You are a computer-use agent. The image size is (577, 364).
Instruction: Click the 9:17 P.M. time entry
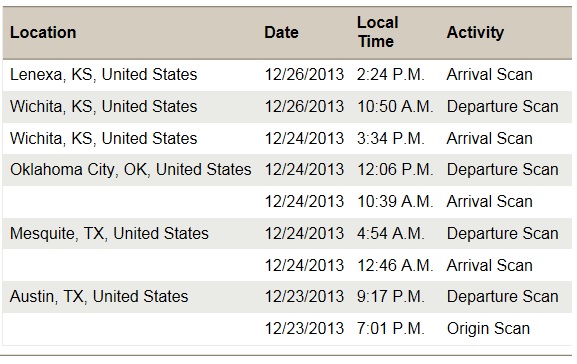click(x=390, y=297)
